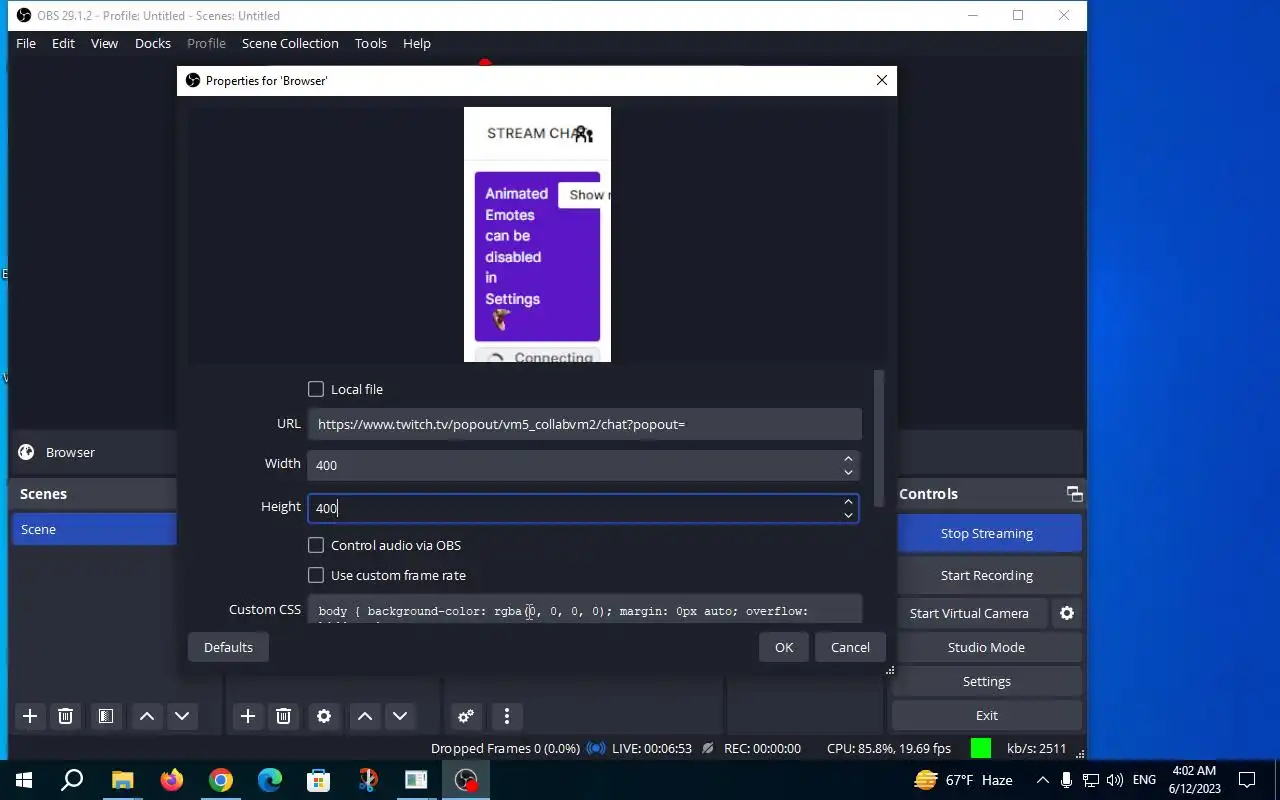The width and height of the screenshot is (1280, 800).
Task: Open Google Chrome from the taskbar
Action: click(221, 780)
